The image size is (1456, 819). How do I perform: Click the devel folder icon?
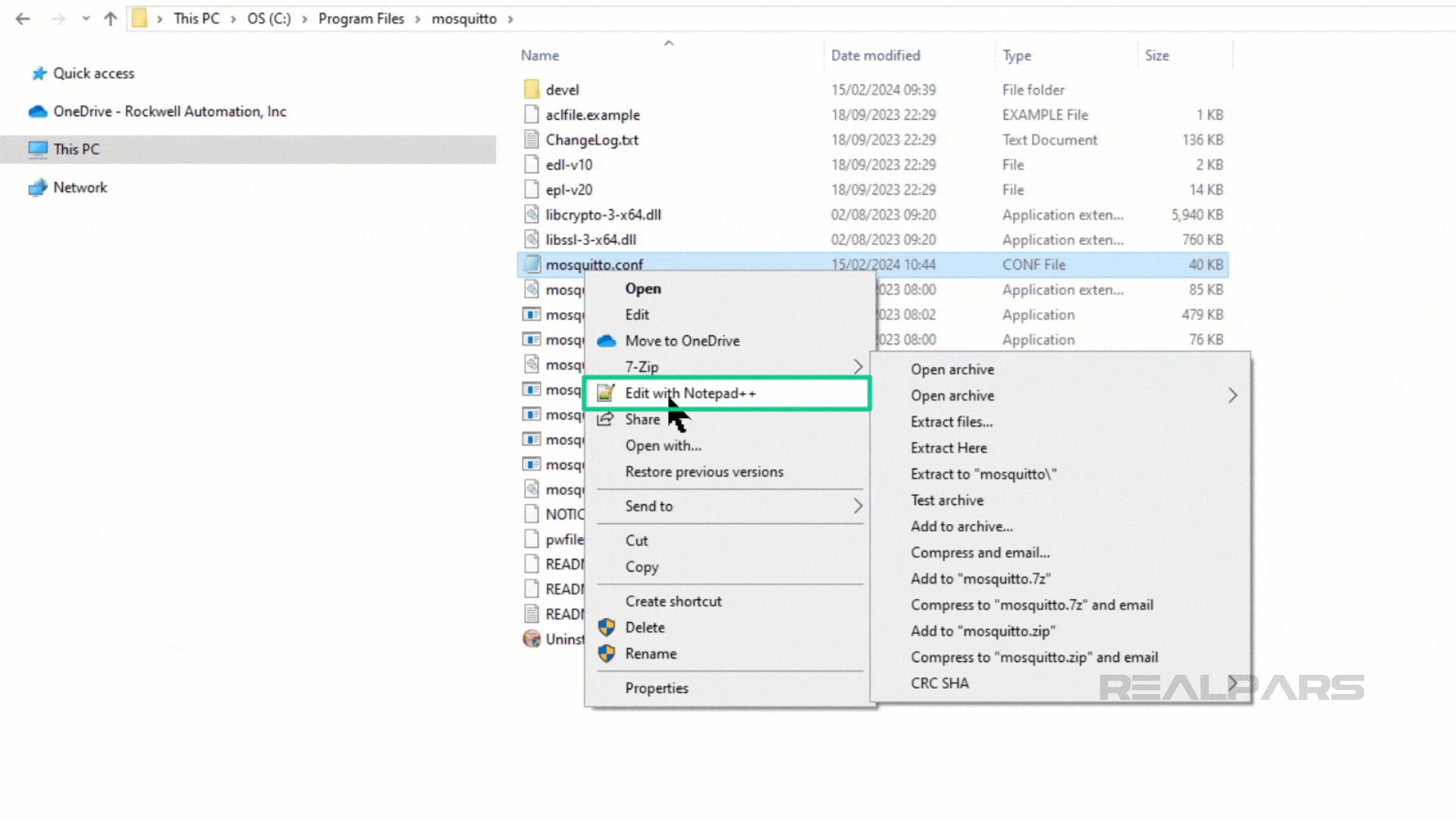coord(532,89)
